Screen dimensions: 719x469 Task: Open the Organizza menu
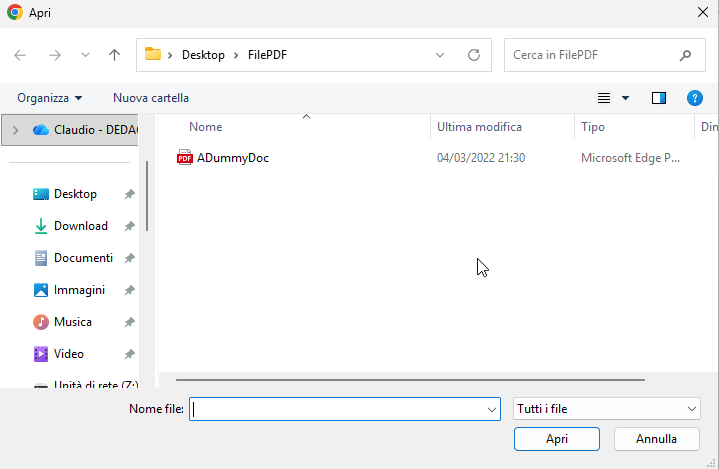point(50,98)
